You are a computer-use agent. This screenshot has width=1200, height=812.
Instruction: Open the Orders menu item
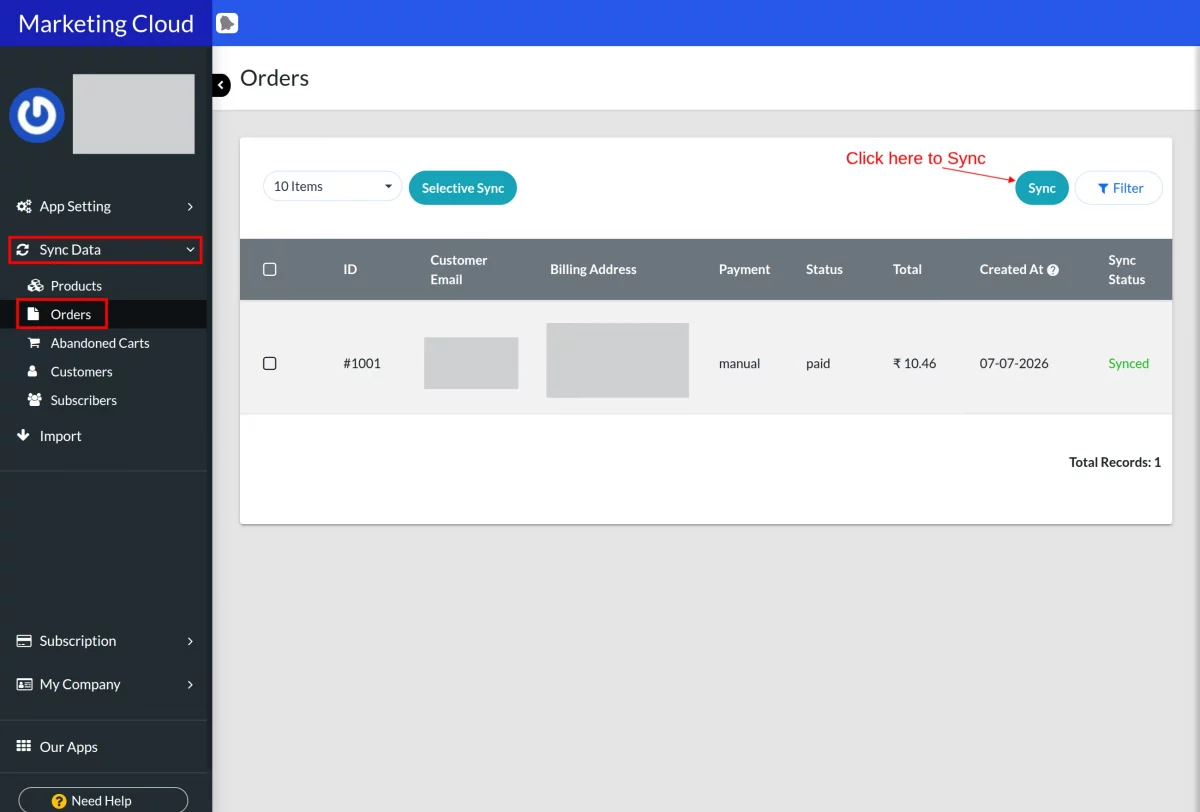pyautogui.click(x=71, y=314)
